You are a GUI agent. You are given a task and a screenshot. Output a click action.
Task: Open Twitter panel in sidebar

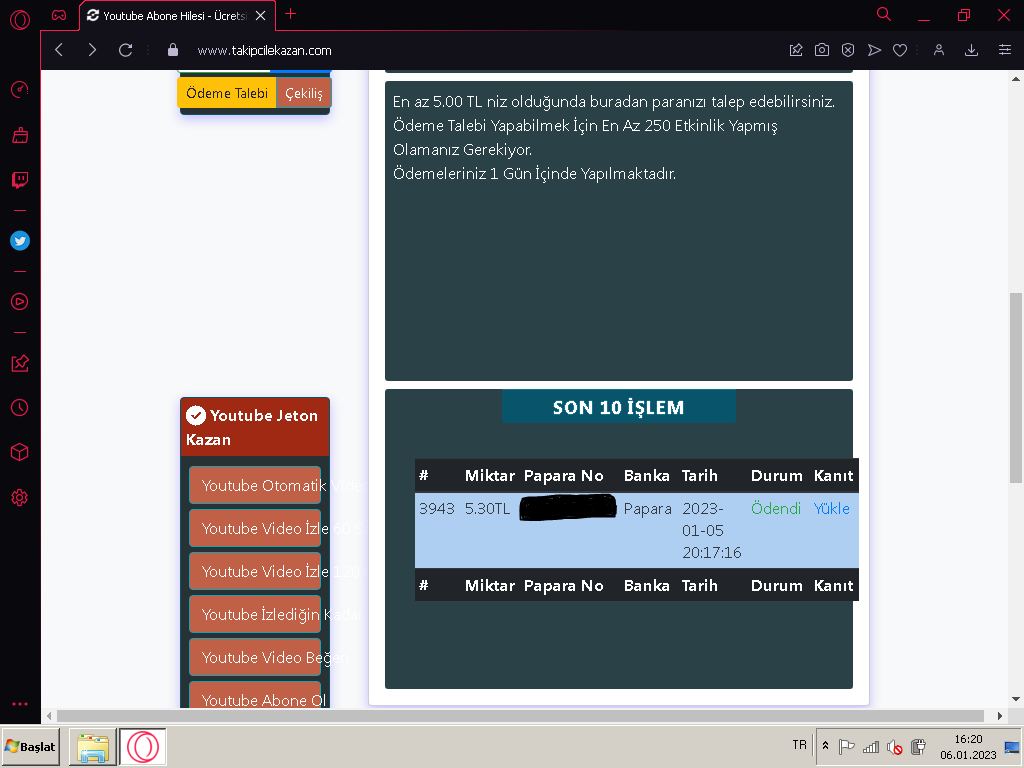(20, 241)
